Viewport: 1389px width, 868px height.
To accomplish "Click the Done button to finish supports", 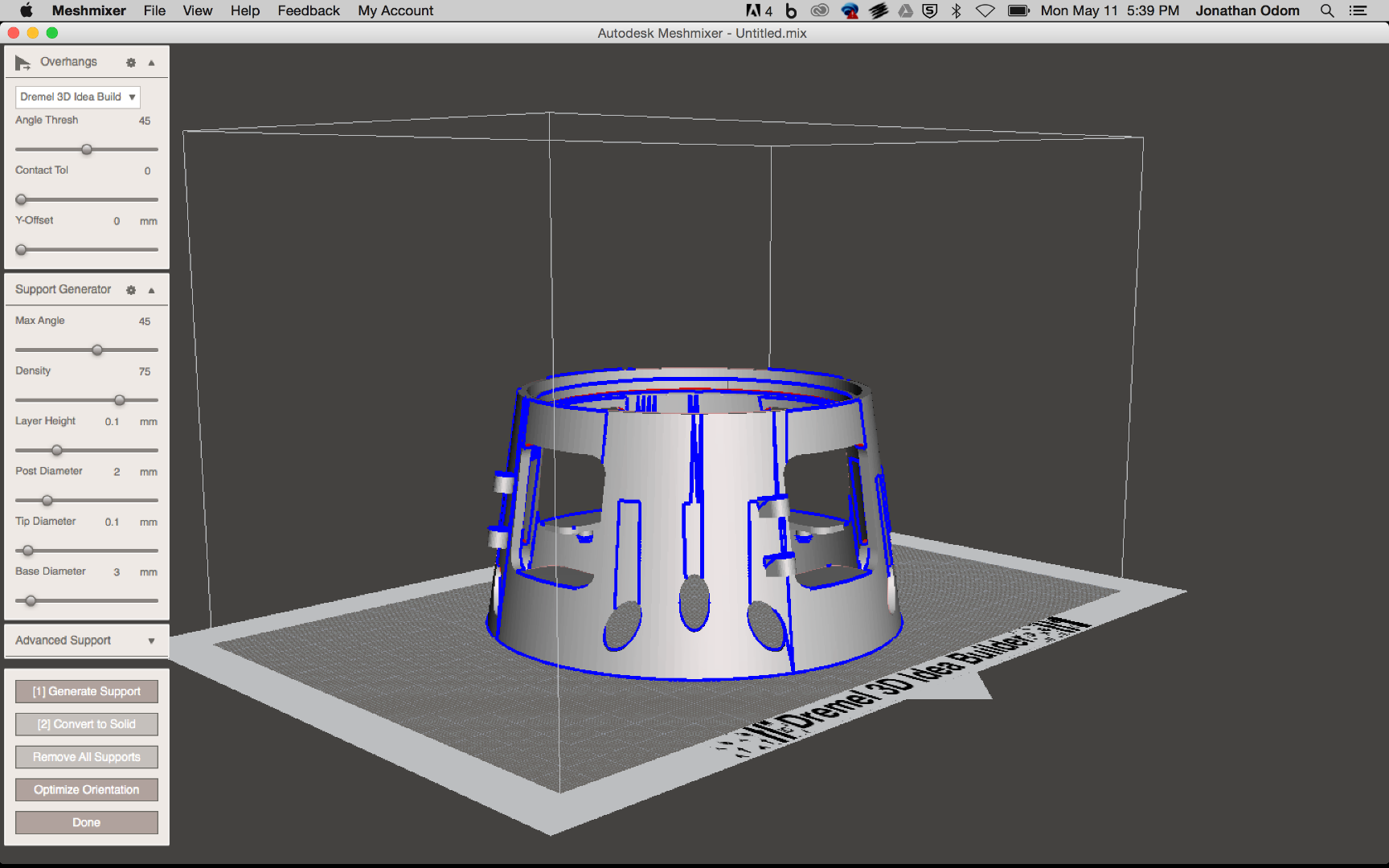I will pos(86,822).
